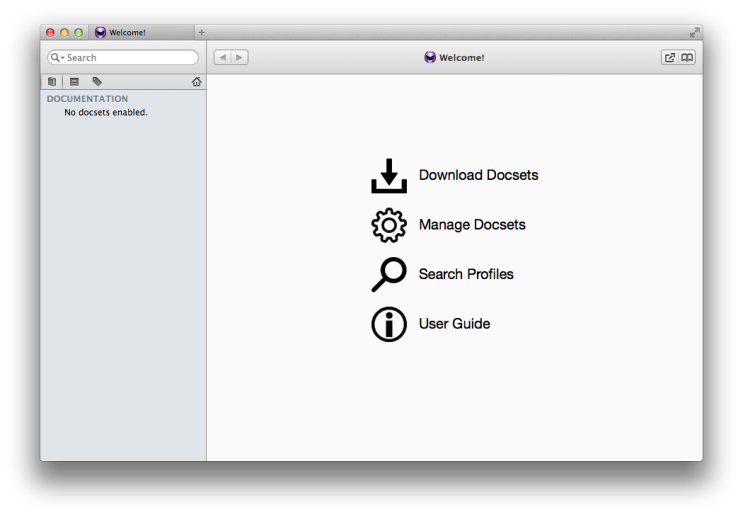Minimize the window with yellow button
Image resolution: width=743 pixels, height=517 pixels.
tap(64, 32)
